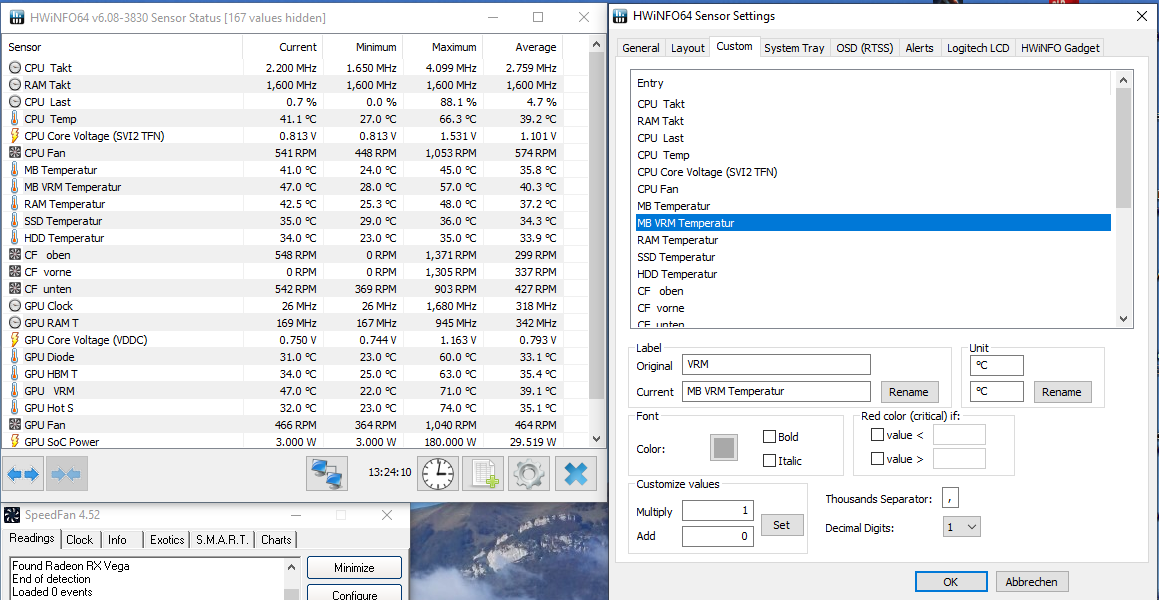Open the font Color swatch
The width and height of the screenshot is (1159, 600).
[x=724, y=448]
